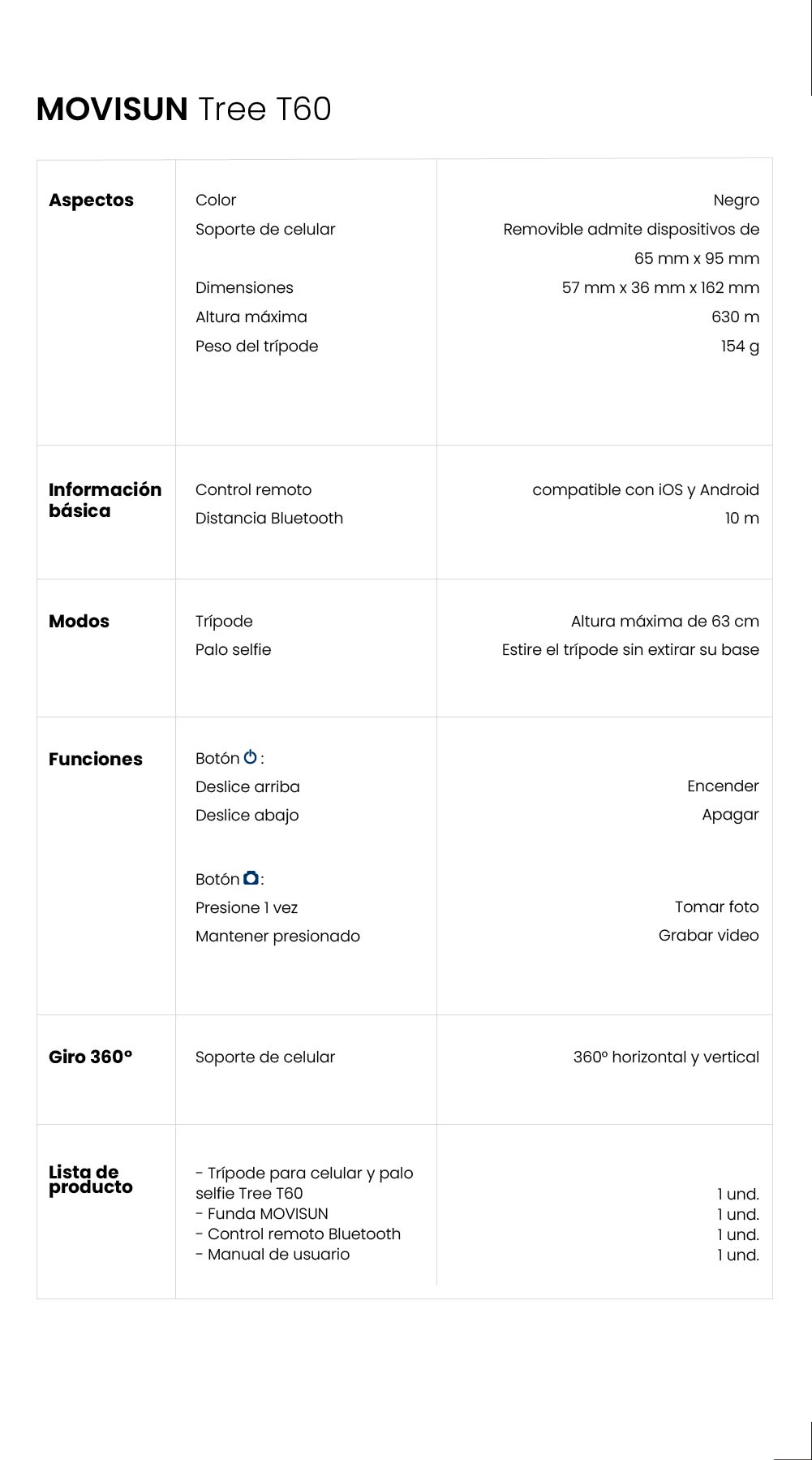The width and height of the screenshot is (812, 1460).
Task: Click the Mantener presionado text
Action: [x=277, y=937]
